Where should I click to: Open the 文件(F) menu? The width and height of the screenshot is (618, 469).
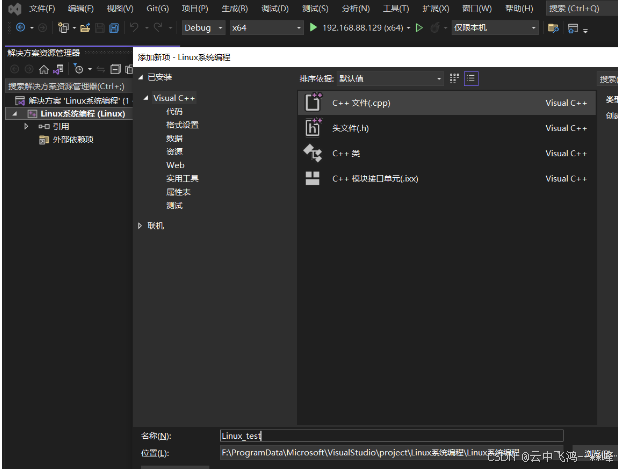[x=42, y=9]
